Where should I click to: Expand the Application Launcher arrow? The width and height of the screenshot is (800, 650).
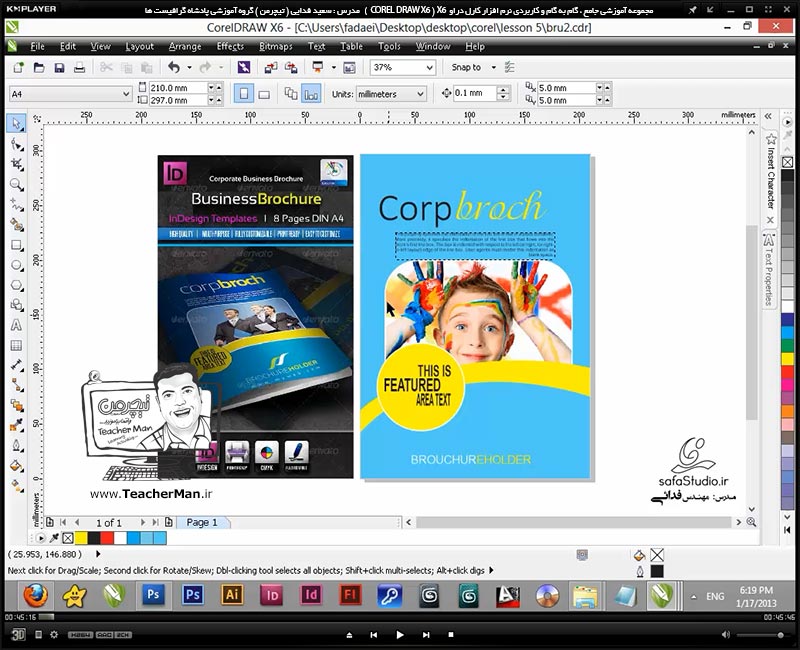coord(334,67)
